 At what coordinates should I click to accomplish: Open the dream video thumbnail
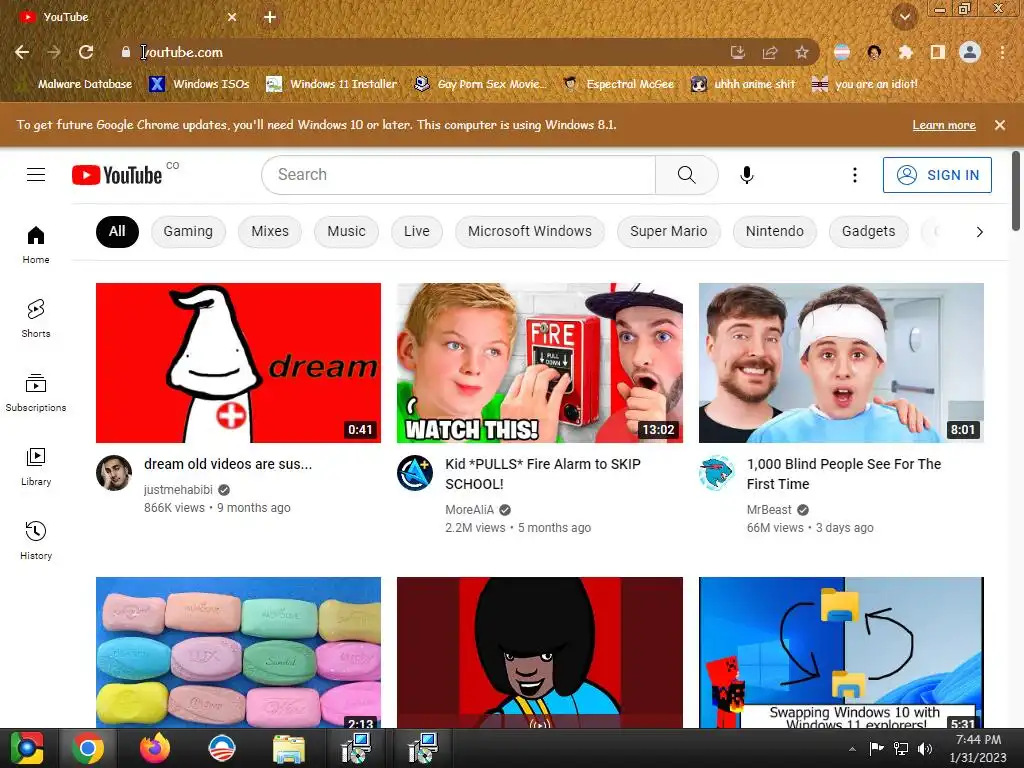pos(238,362)
